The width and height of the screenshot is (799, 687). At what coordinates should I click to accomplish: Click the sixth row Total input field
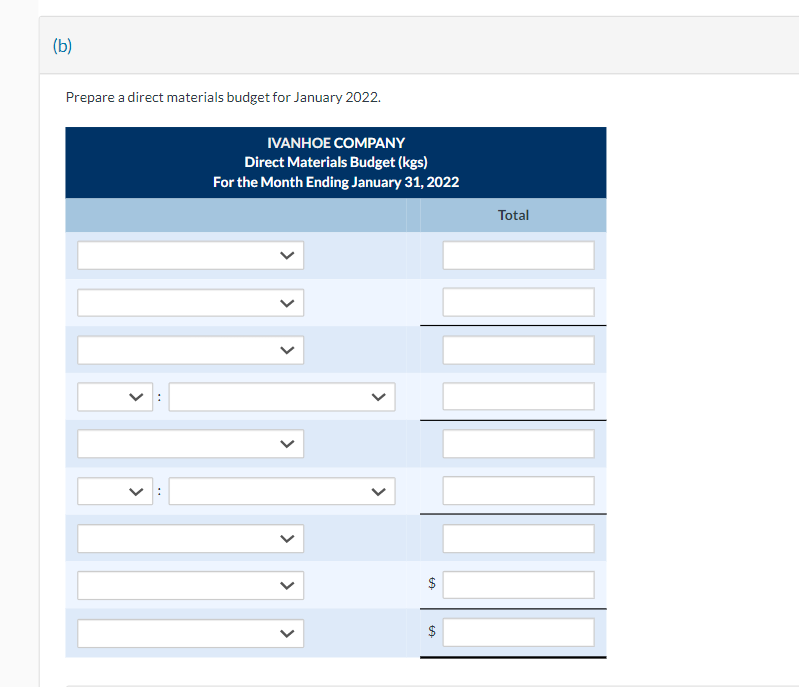click(x=518, y=491)
